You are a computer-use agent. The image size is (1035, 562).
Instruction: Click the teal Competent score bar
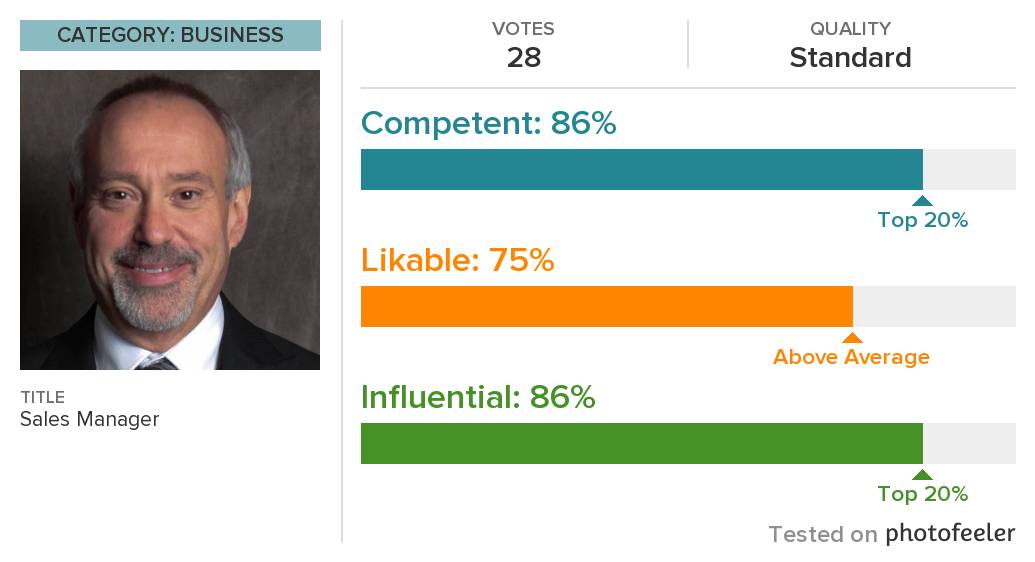pyautogui.click(x=642, y=170)
